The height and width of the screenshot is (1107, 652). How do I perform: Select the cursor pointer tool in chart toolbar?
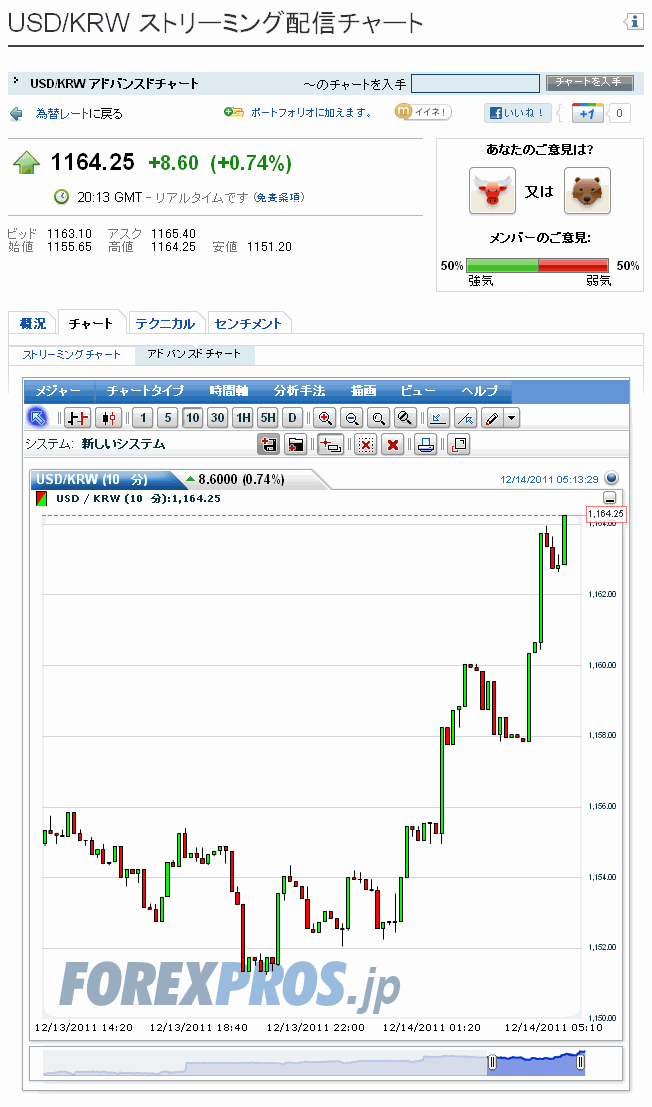36,418
